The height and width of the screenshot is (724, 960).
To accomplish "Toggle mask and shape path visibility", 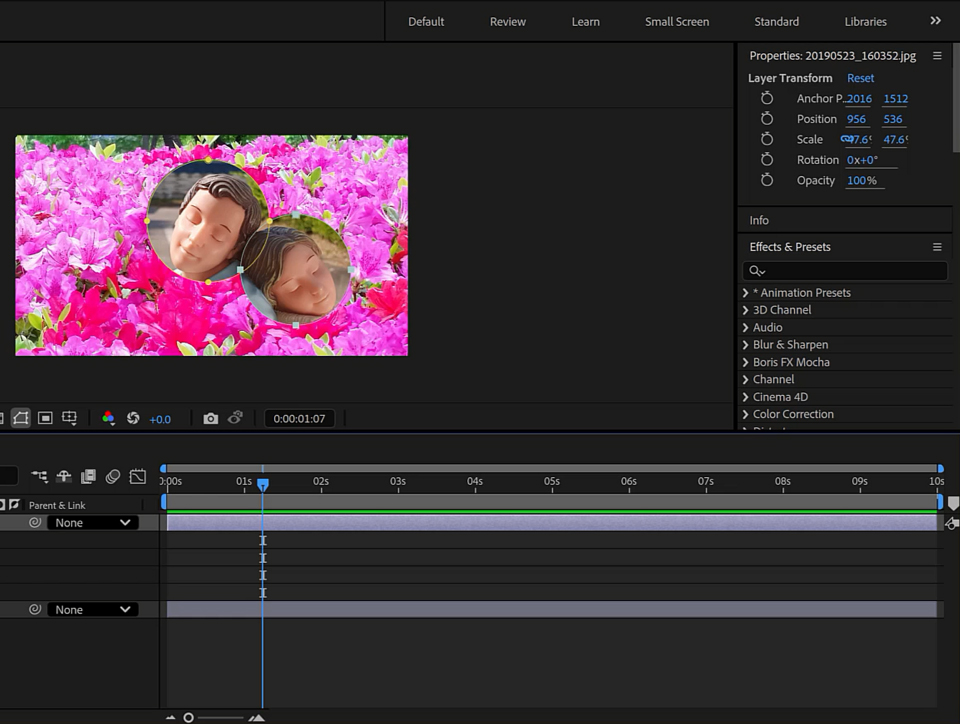I will (20, 418).
